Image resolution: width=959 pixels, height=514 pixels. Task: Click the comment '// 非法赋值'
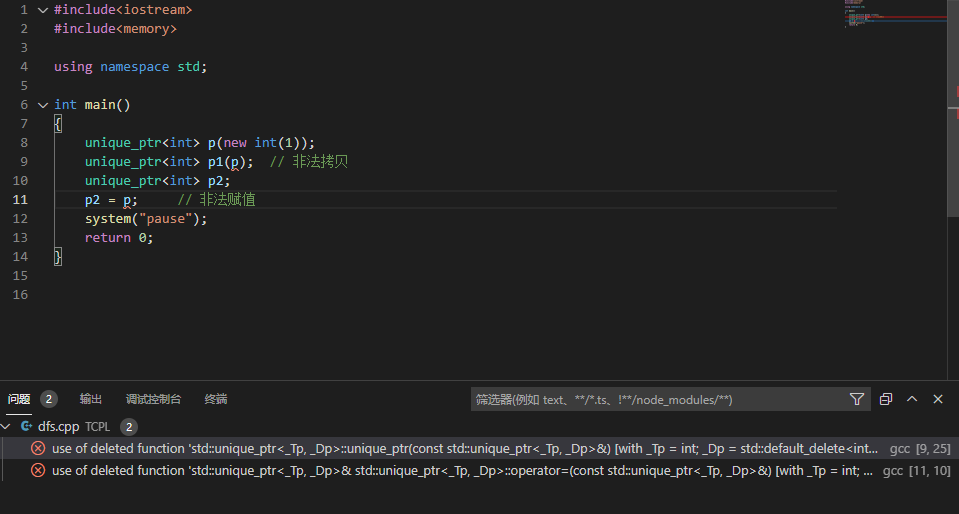[217, 199]
